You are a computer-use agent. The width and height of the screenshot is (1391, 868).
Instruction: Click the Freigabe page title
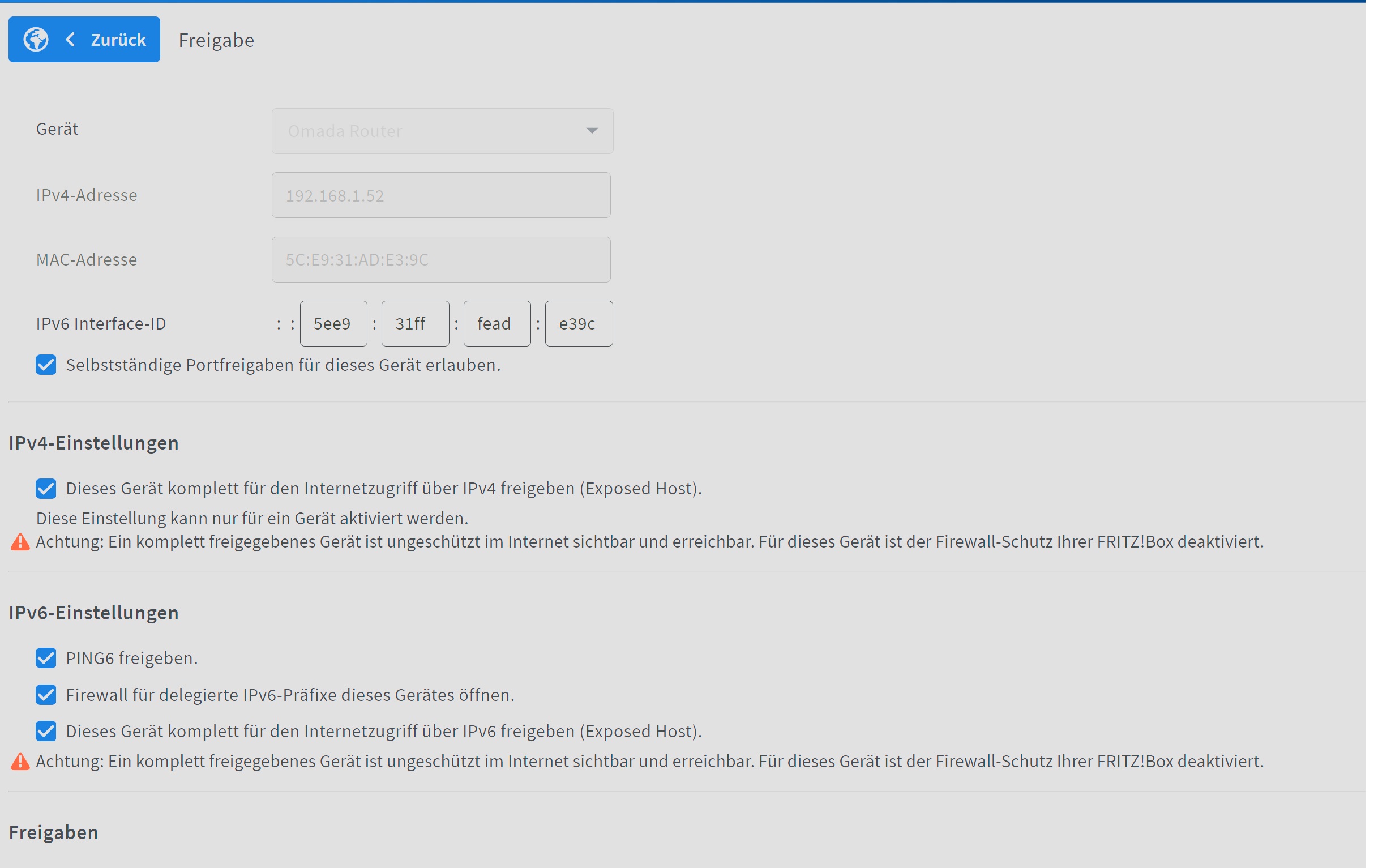coord(216,40)
